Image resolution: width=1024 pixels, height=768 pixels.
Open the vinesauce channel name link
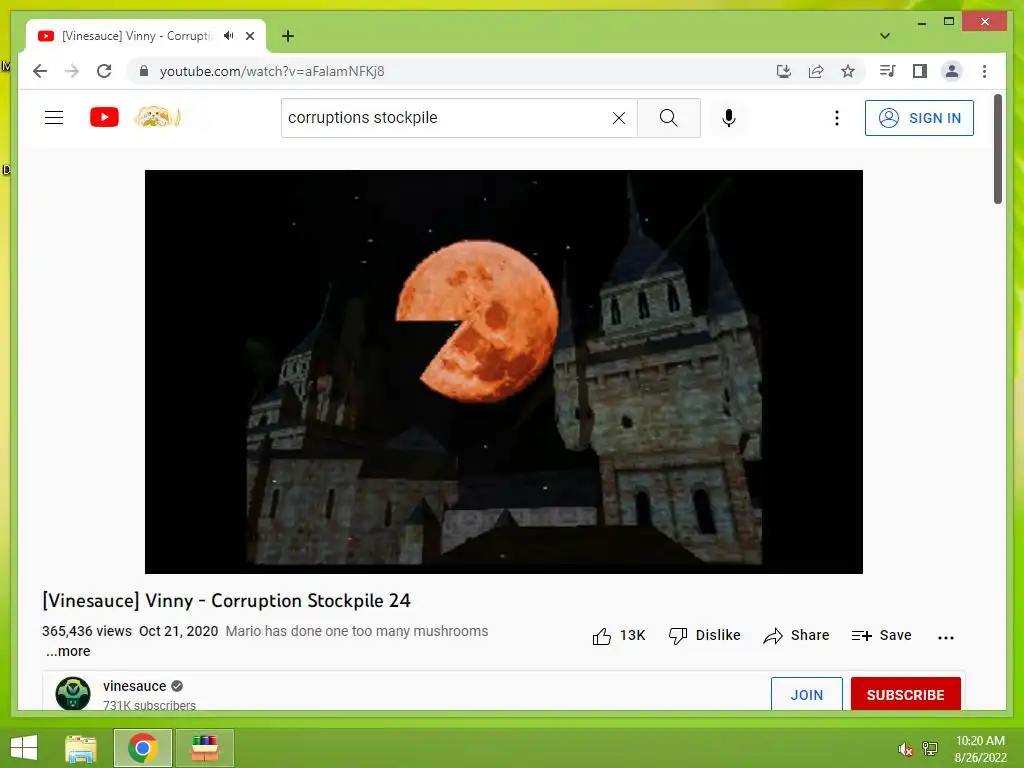click(135, 686)
